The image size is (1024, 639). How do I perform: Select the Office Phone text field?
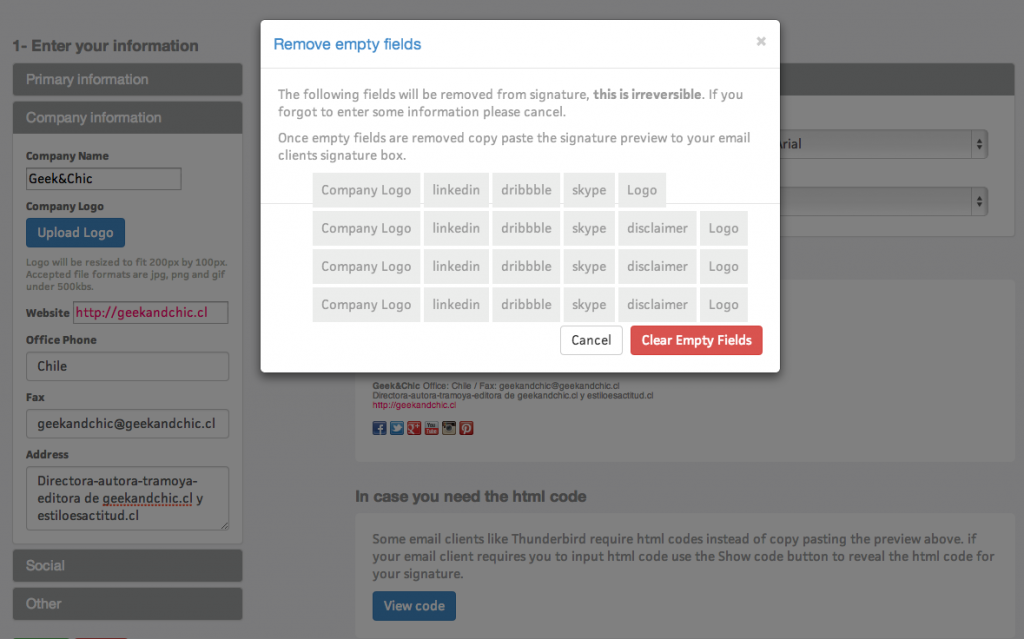pos(127,366)
